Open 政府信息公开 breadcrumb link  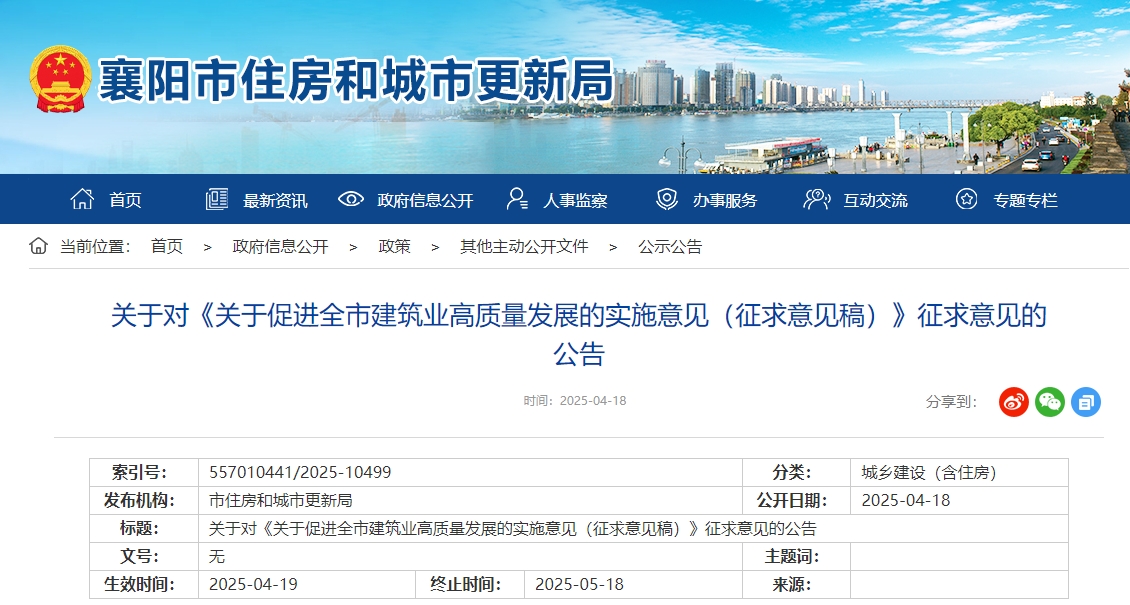[x=280, y=246]
